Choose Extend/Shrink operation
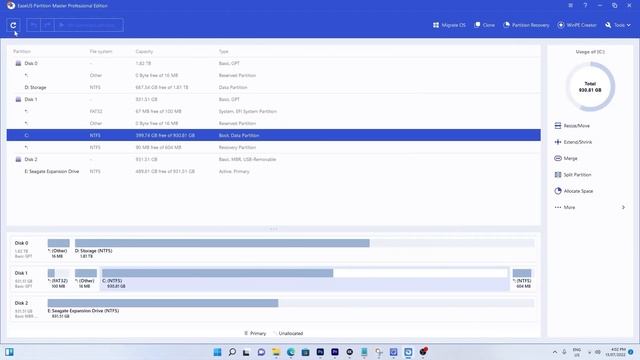 [x=573, y=142]
